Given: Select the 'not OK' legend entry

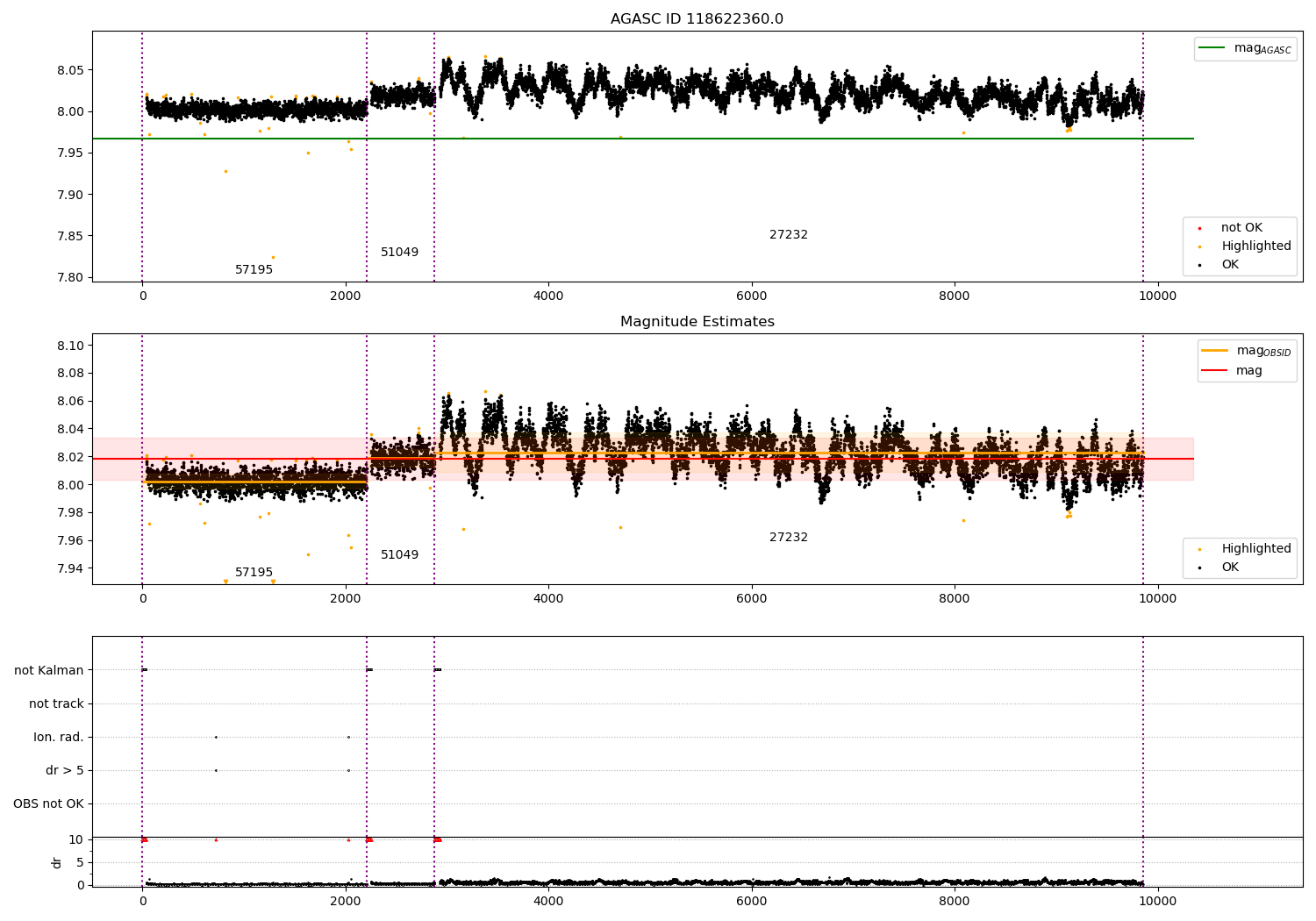Looking at the screenshot, I should coord(1241,228).
